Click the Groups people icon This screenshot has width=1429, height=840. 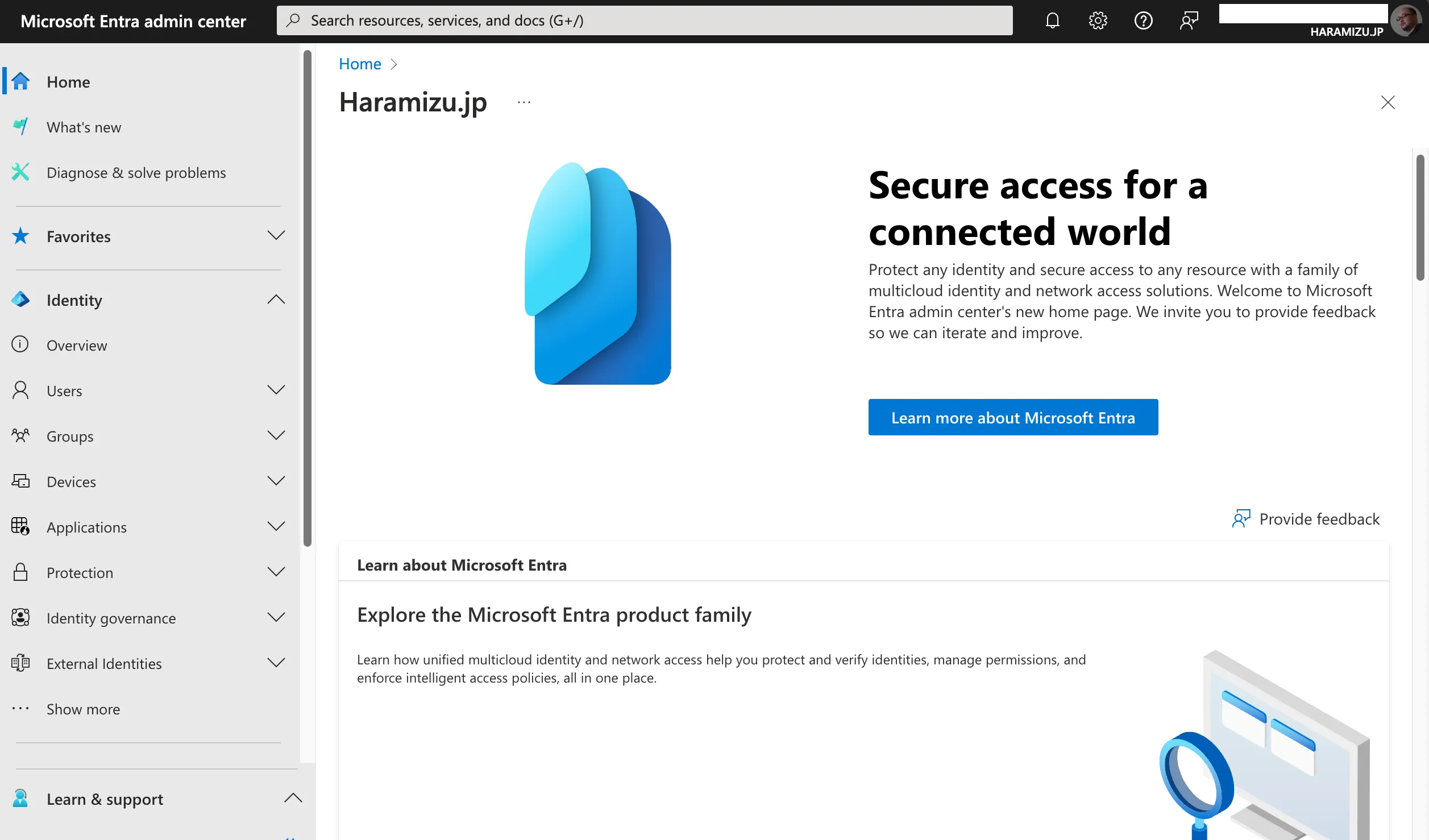[20, 436]
